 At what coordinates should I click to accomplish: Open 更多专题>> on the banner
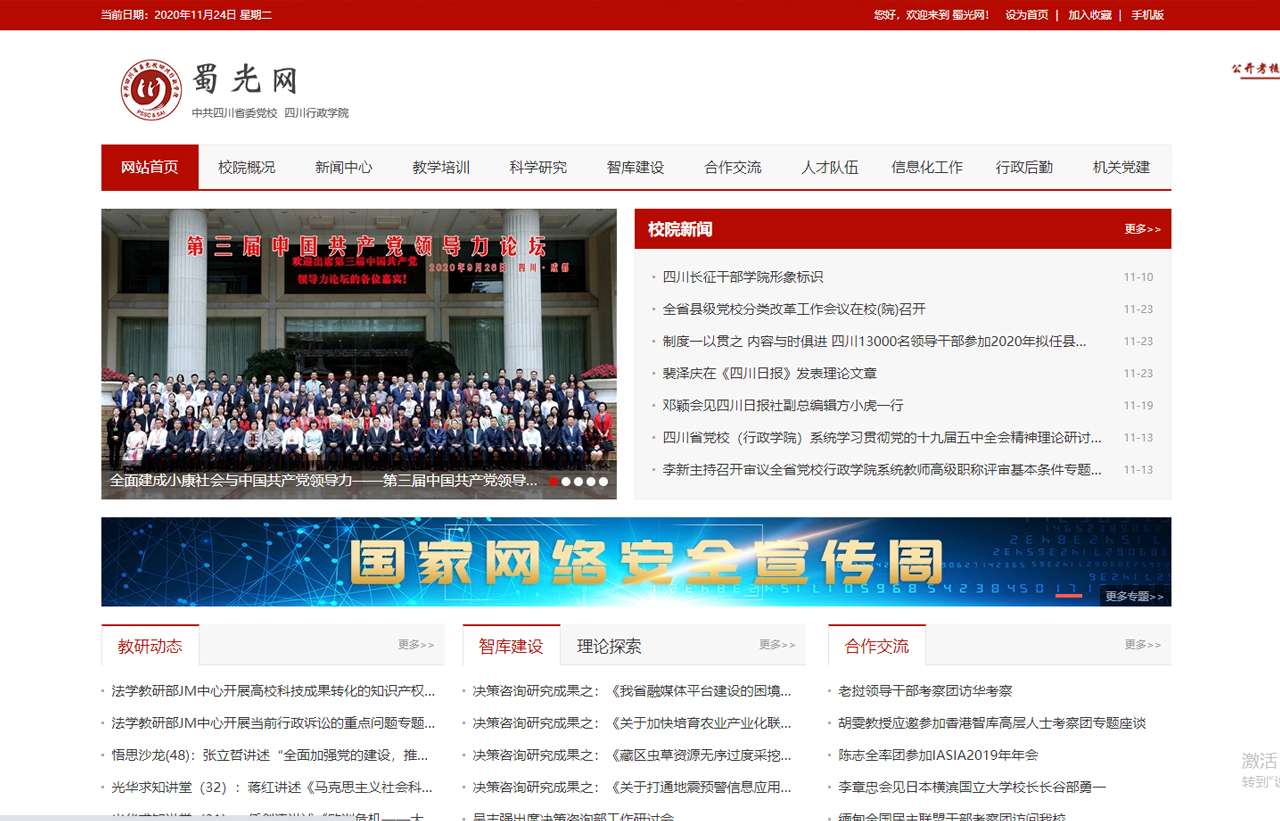coord(1134,597)
